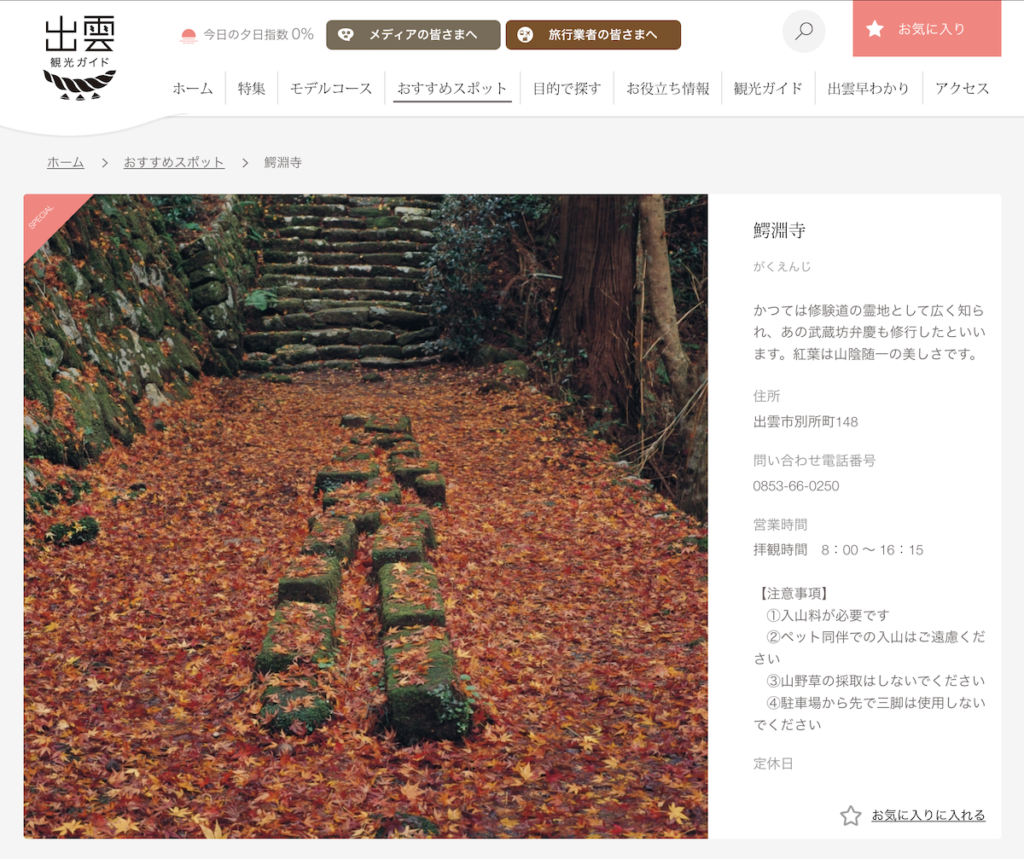Screen dimensions: 1024x859
Task: Click the face icon in メディアの皆さまへ
Action: coord(346,35)
